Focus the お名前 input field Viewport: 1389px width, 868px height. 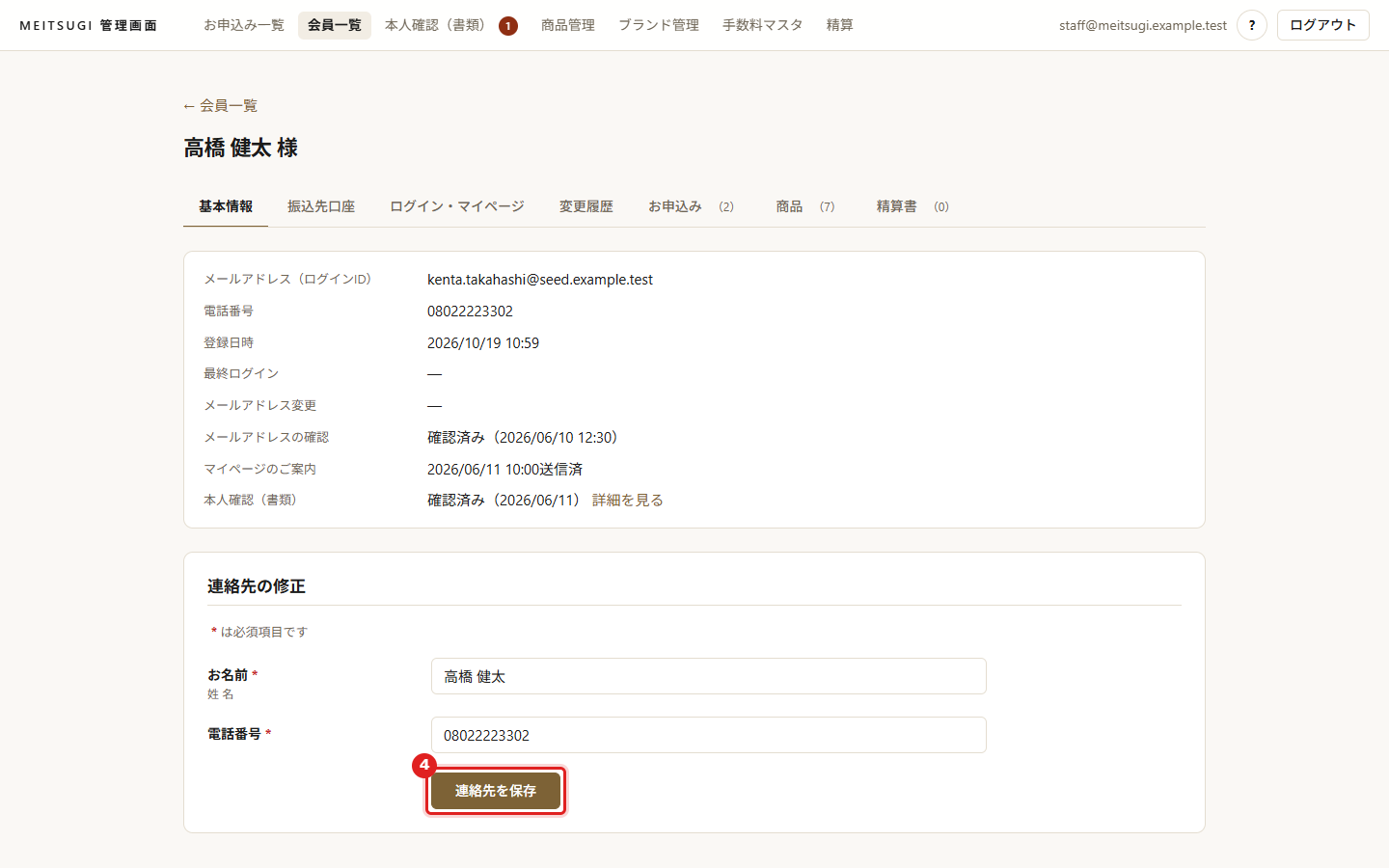(709, 676)
